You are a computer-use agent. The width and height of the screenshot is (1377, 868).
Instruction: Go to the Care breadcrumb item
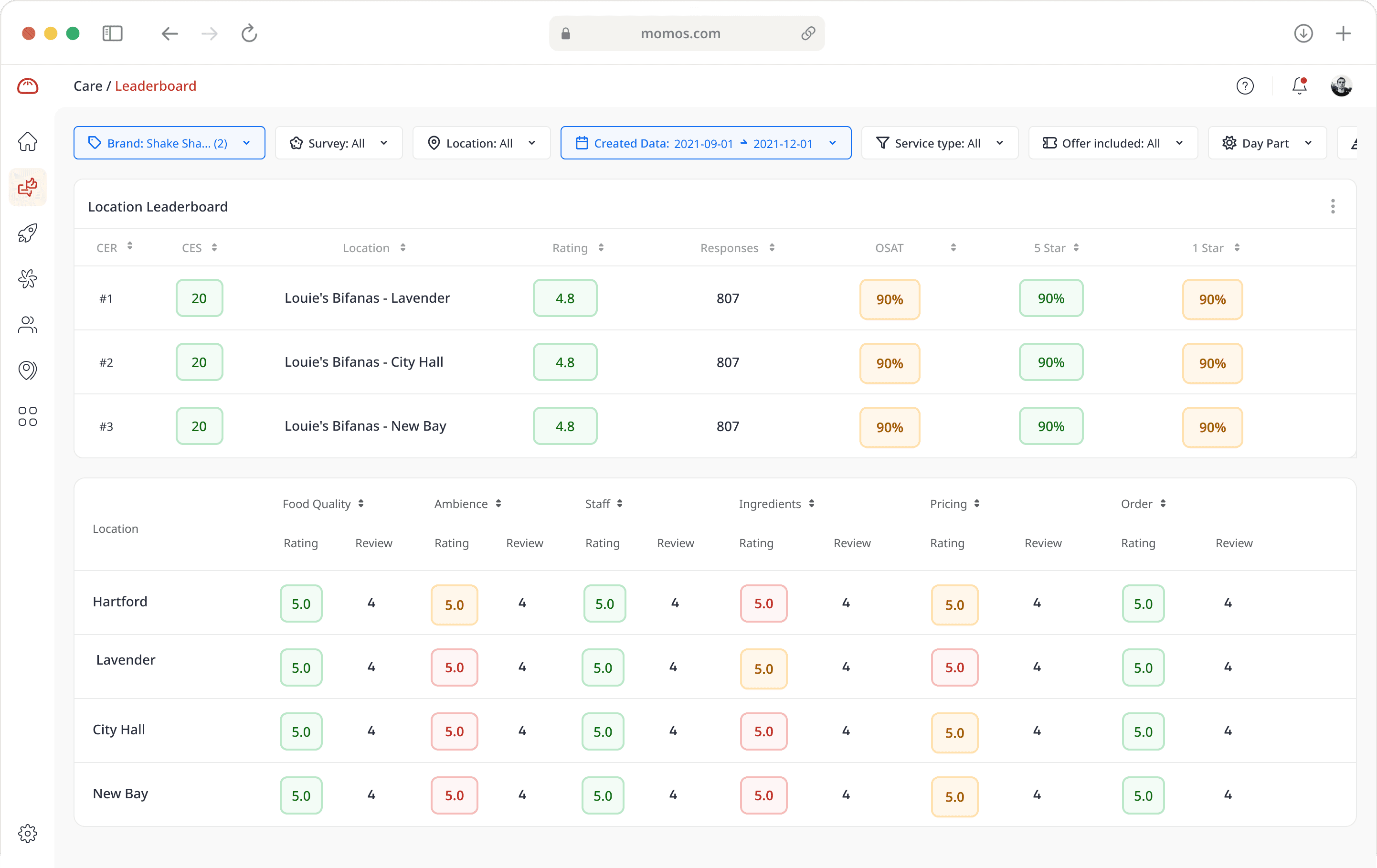click(x=88, y=86)
